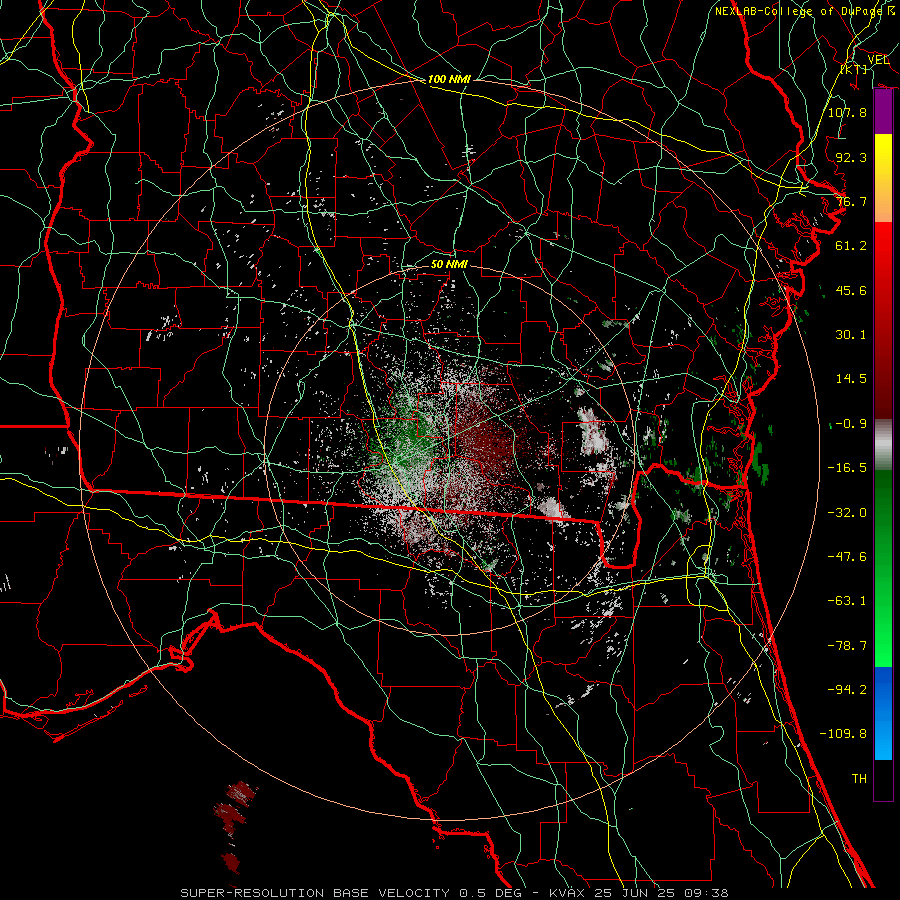This screenshot has height=900, width=900.
Task: Click the -63.1 velocity legend value
Action: click(x=847, y=601)
